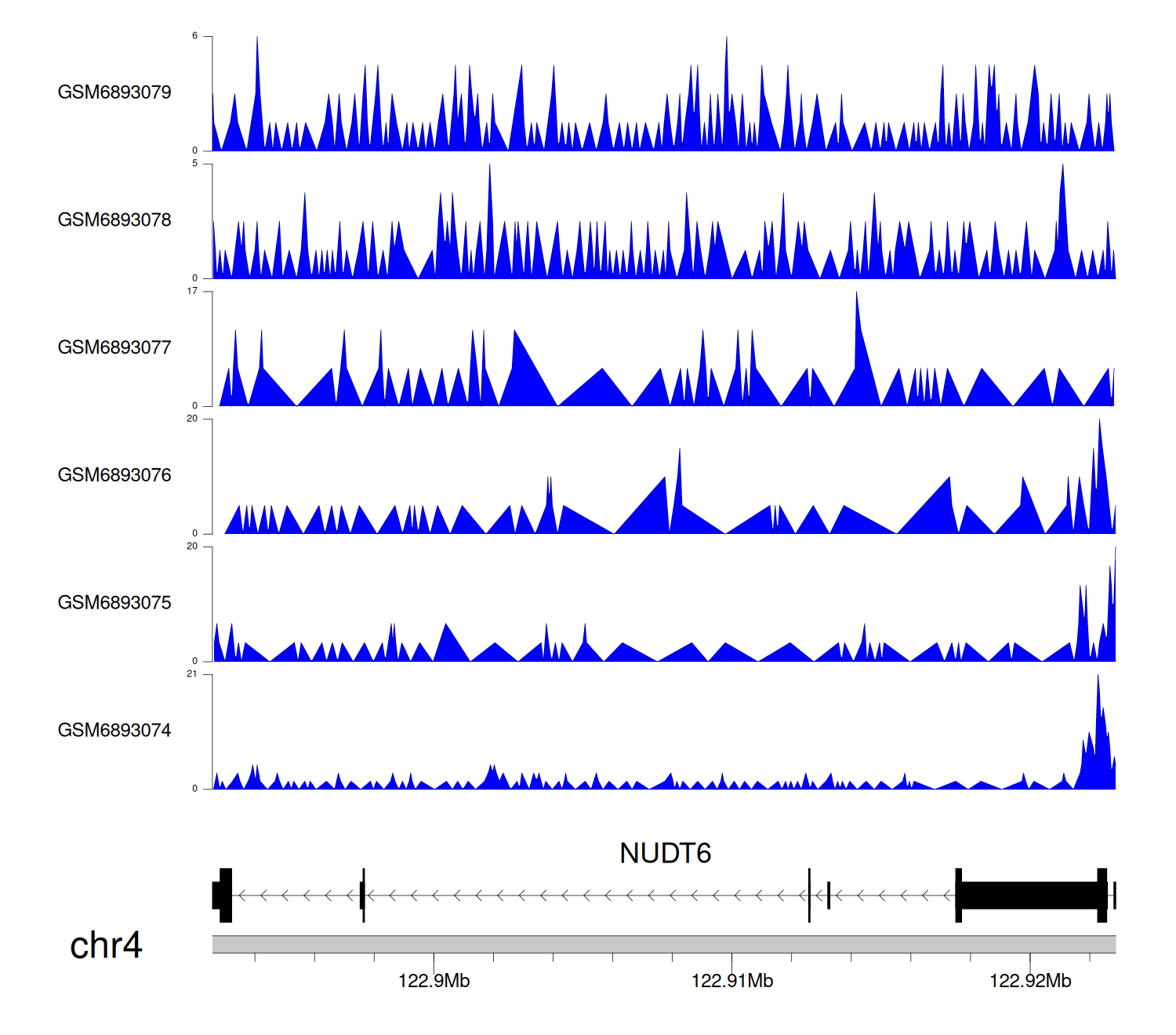Click y-axis maximum value 17
Screen dimensions: 1176x1035
point(192,292)
